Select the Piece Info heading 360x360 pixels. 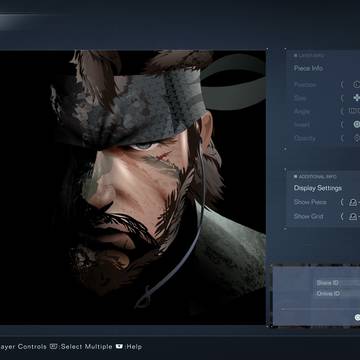click(308, 68)
